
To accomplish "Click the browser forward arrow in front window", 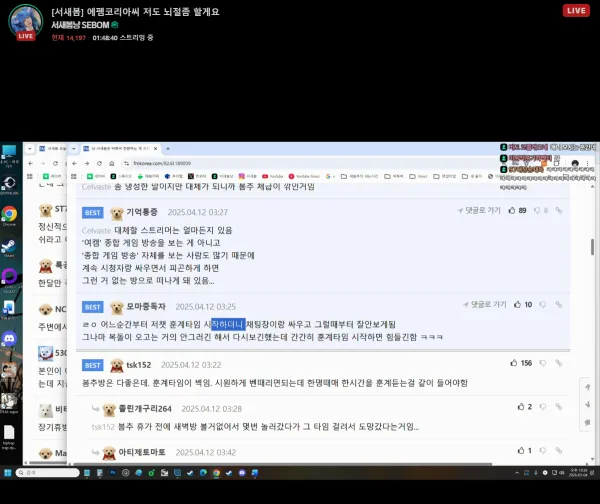I will 87,163.
